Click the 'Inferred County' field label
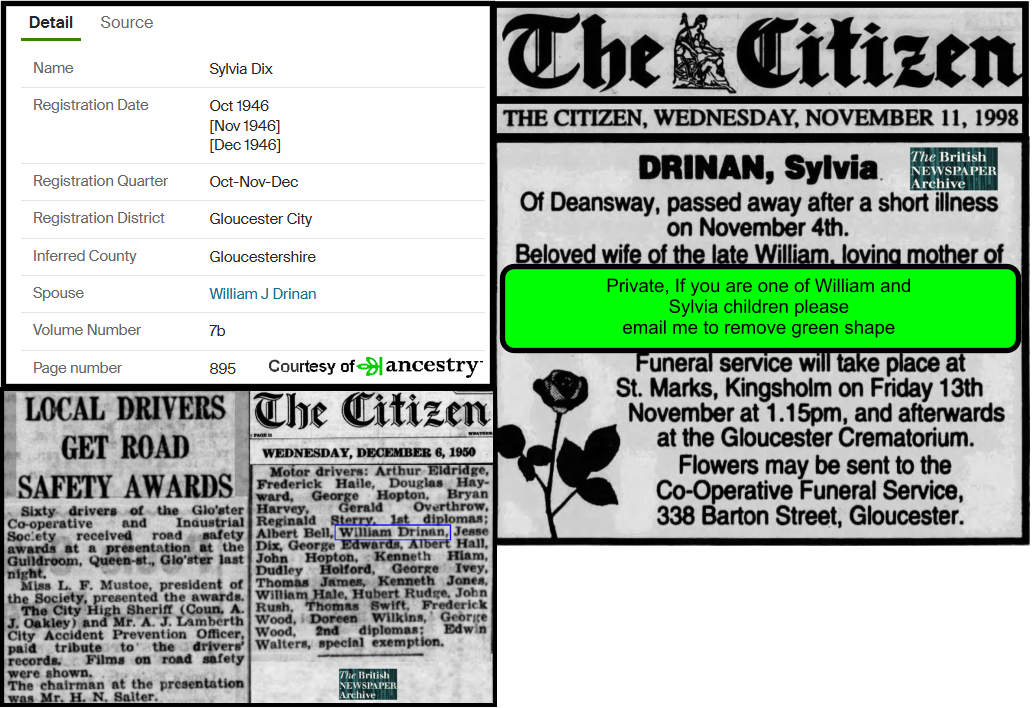Image resolution: width=1036 pixels, height=708 pixels. [85, 256]
